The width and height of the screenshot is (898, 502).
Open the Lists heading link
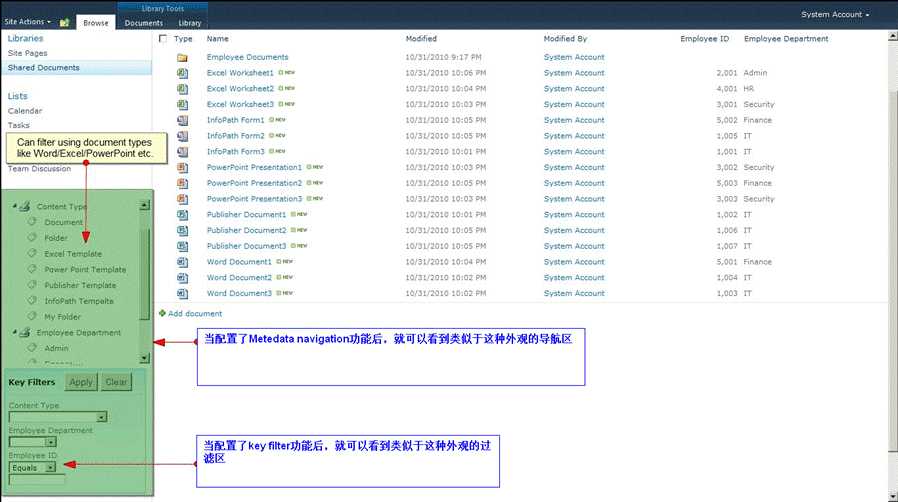click(x=17, y=96)
